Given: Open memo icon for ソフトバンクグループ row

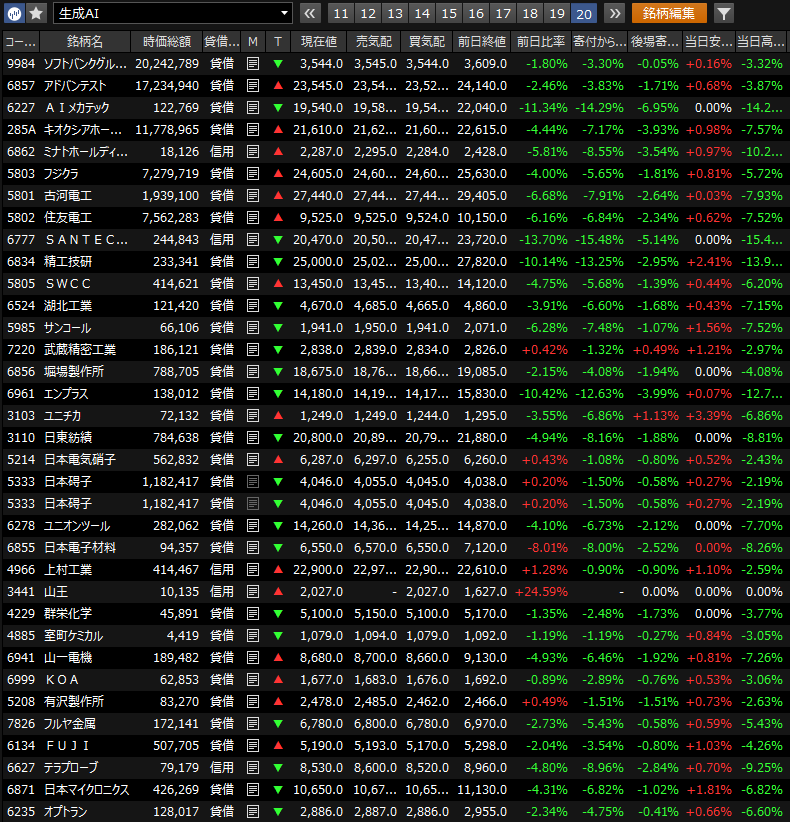Looking at the screenshot, I should [x=252, y=63].
